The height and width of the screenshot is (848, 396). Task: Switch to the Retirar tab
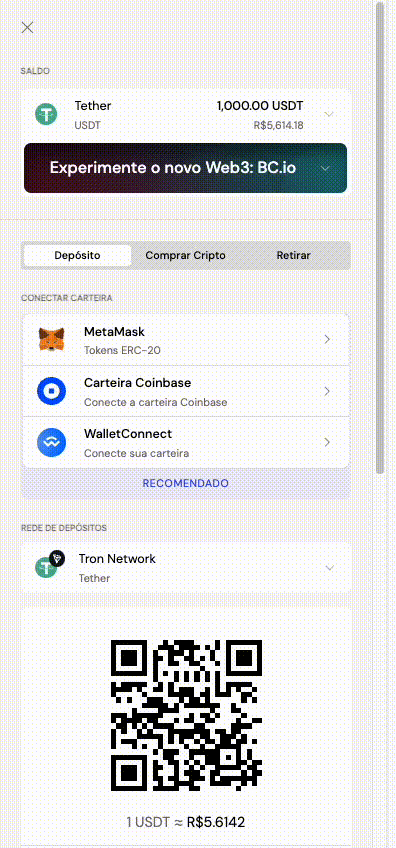[x=294, y=255]
